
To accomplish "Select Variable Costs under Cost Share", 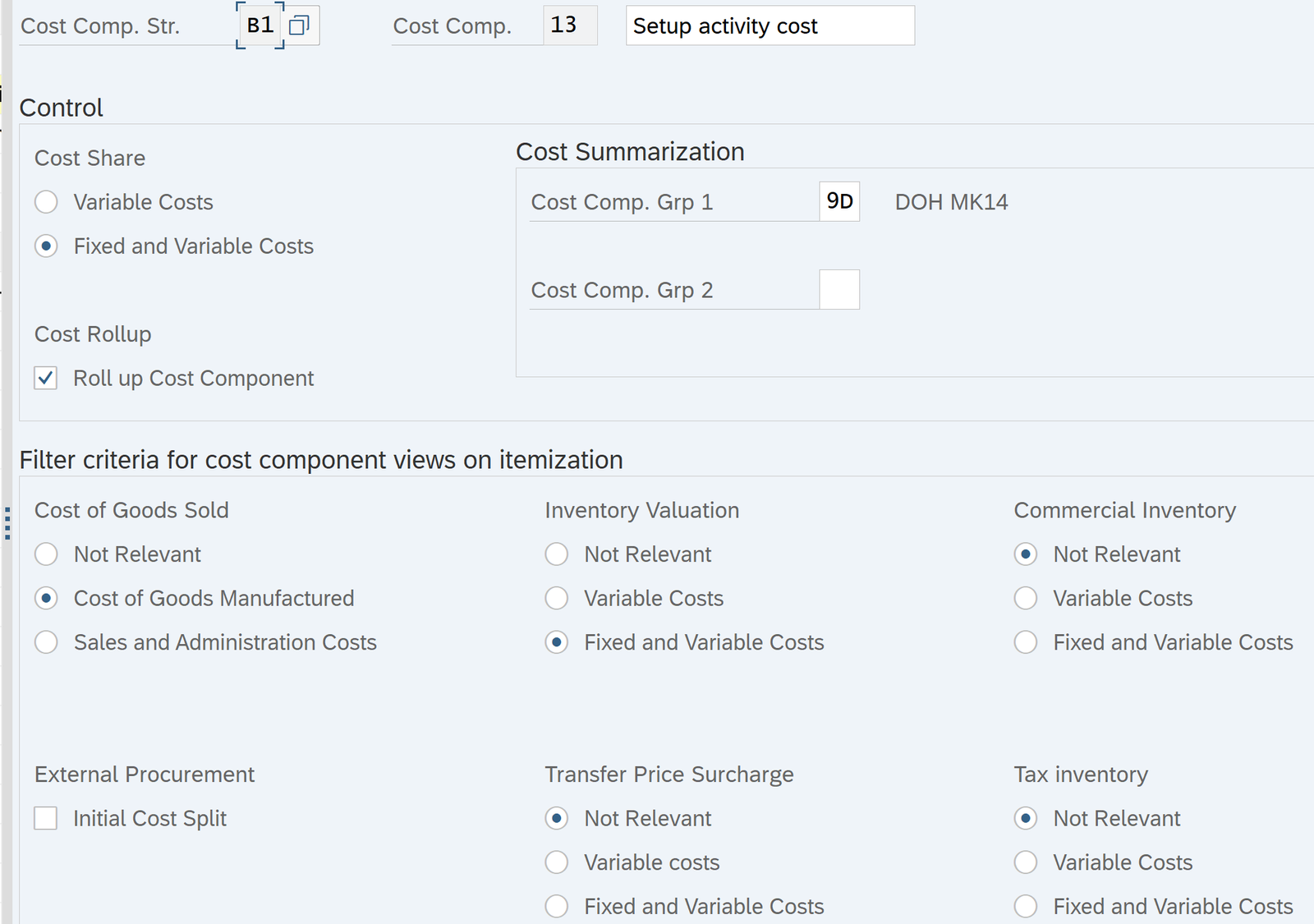I will 47,202.
